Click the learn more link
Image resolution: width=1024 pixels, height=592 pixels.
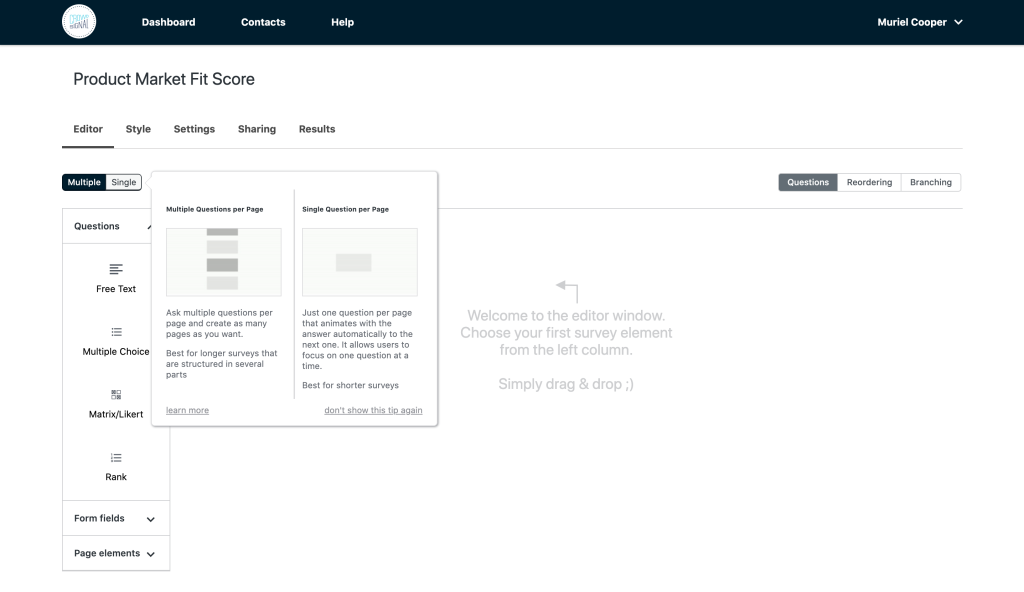[x=187, y=411]
